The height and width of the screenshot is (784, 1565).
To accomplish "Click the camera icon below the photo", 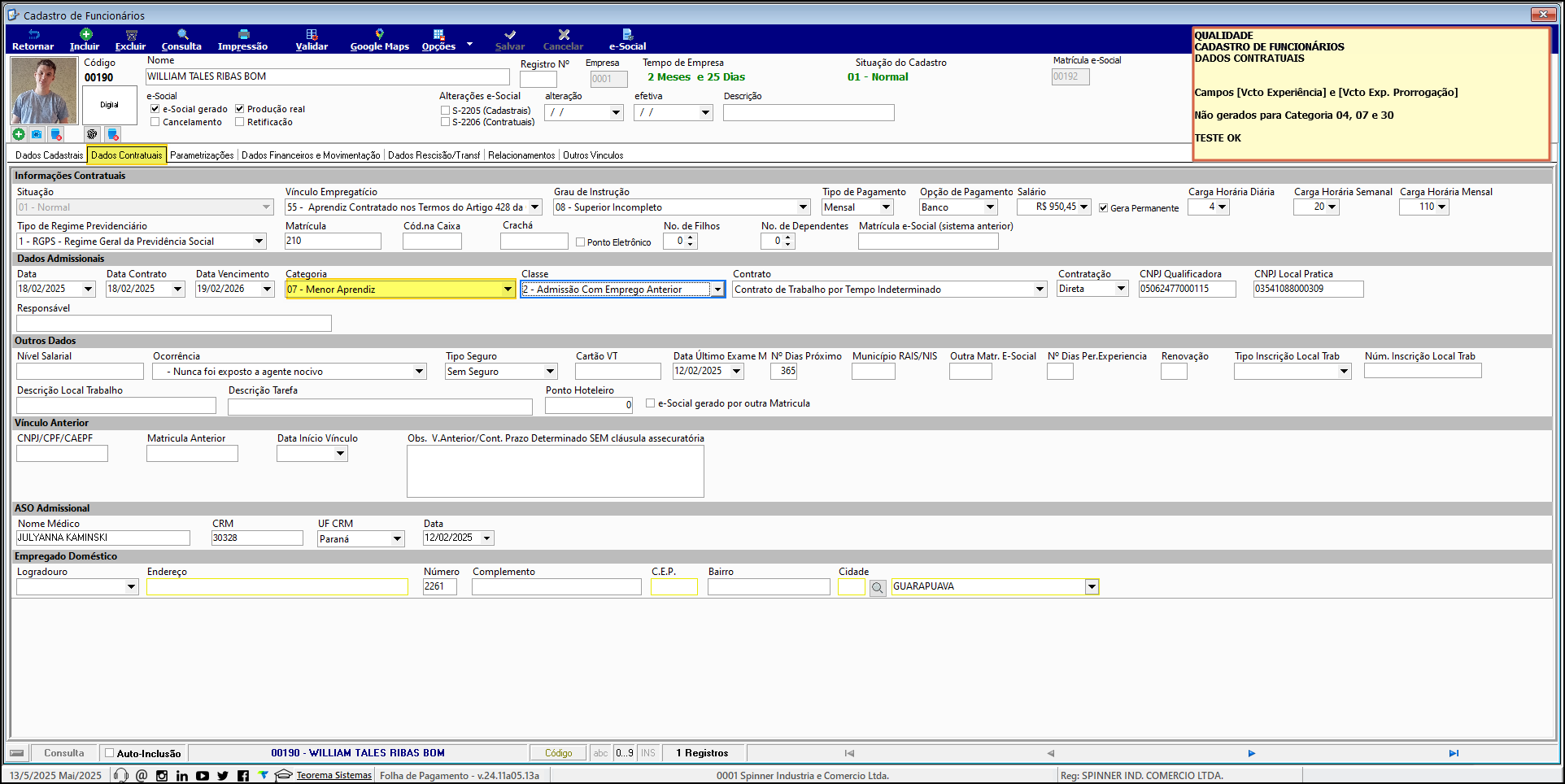I will click(x=37, y=134).
